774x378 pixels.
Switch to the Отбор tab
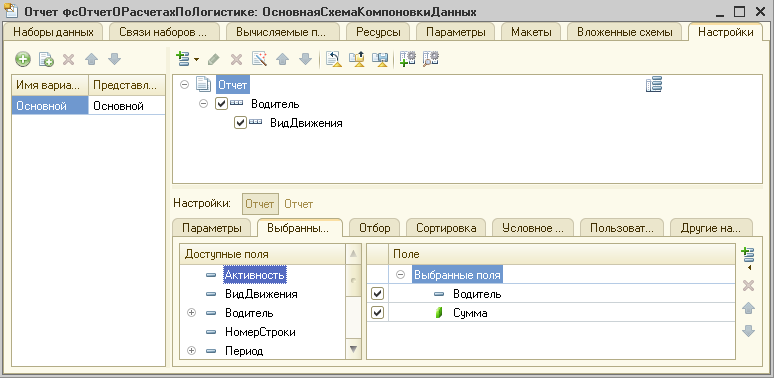tap(375, 228)
